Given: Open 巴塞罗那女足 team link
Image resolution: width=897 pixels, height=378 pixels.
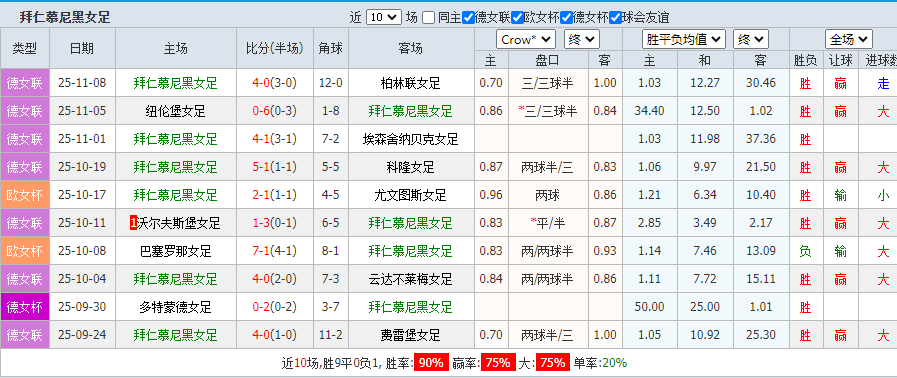Looking at the screenshot, I should (176, 252).
